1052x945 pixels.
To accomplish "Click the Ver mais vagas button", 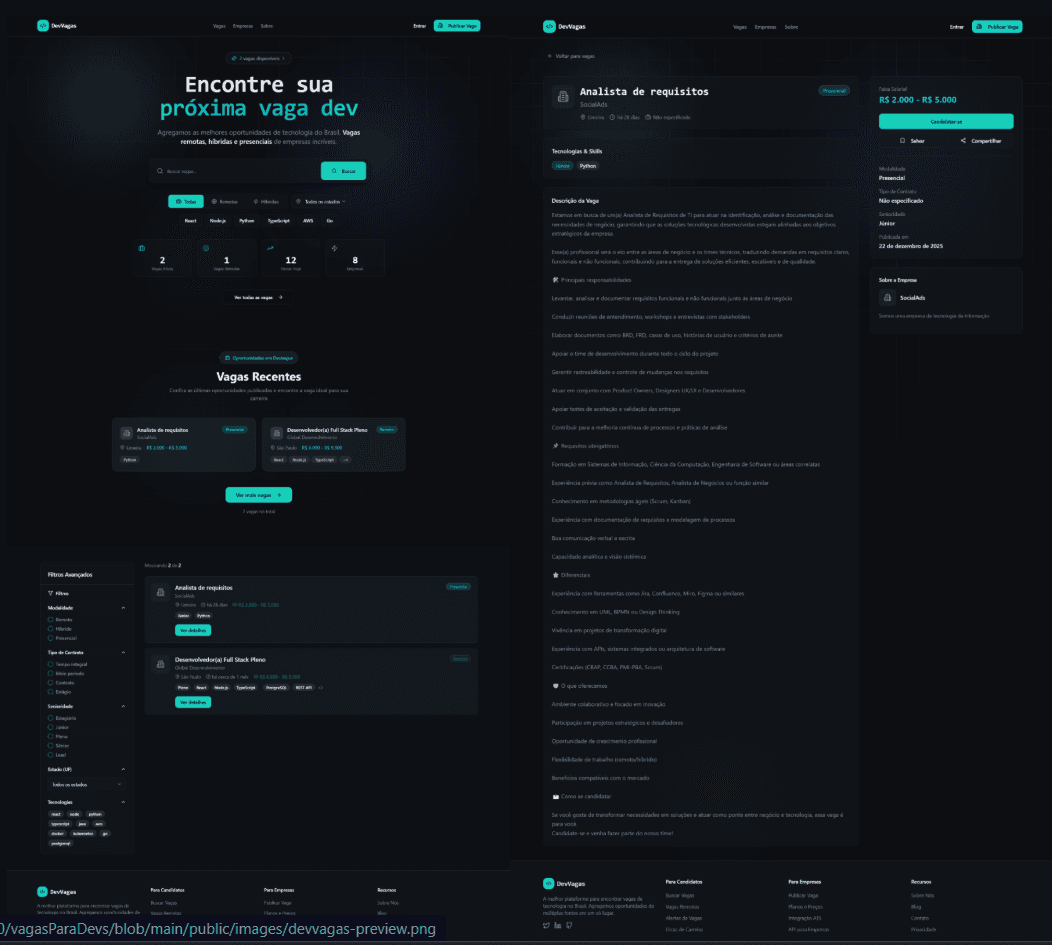I will (259, 495).
